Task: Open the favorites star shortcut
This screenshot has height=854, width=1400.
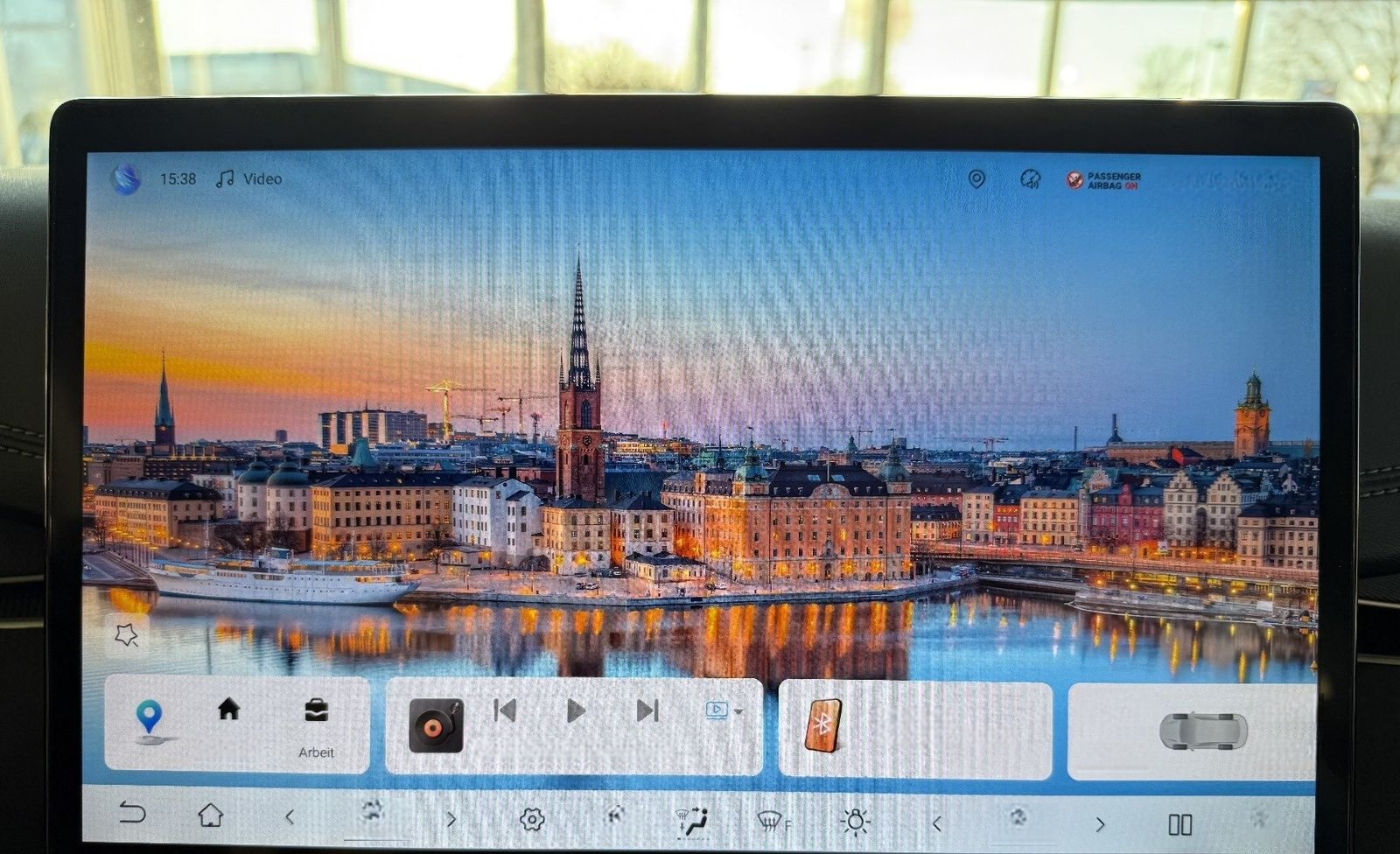Action: [126, 634]
